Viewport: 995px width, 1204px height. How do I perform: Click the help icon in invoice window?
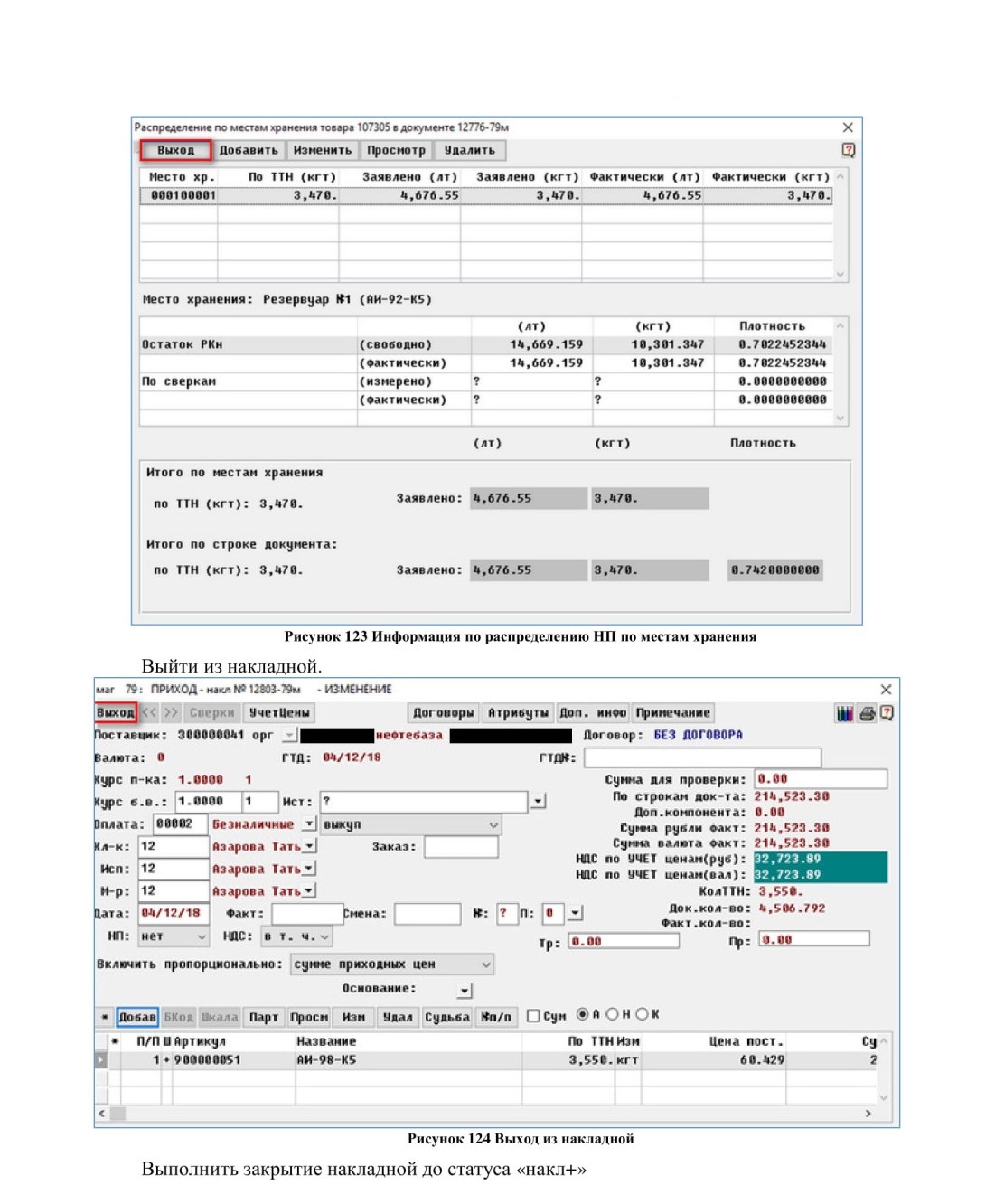(887, 713)
